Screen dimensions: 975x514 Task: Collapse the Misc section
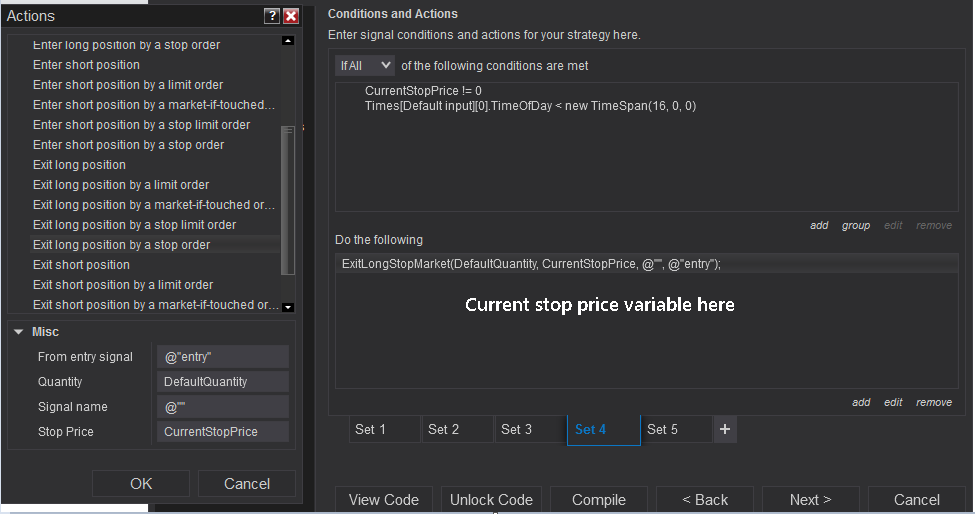[x=18, y=332]
